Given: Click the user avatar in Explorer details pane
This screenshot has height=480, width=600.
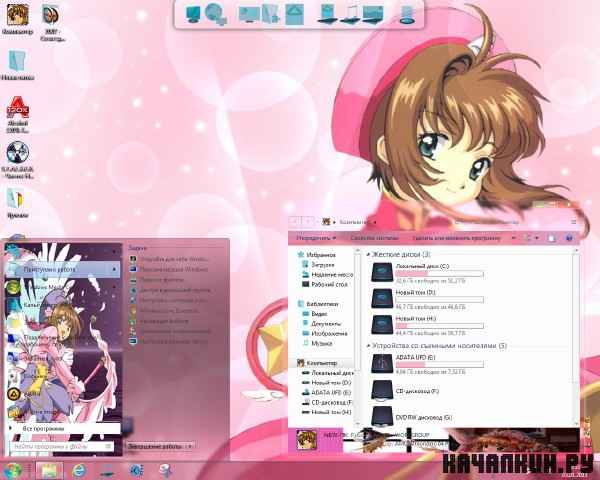Looking at the screenshot, I should coord(307,440).
